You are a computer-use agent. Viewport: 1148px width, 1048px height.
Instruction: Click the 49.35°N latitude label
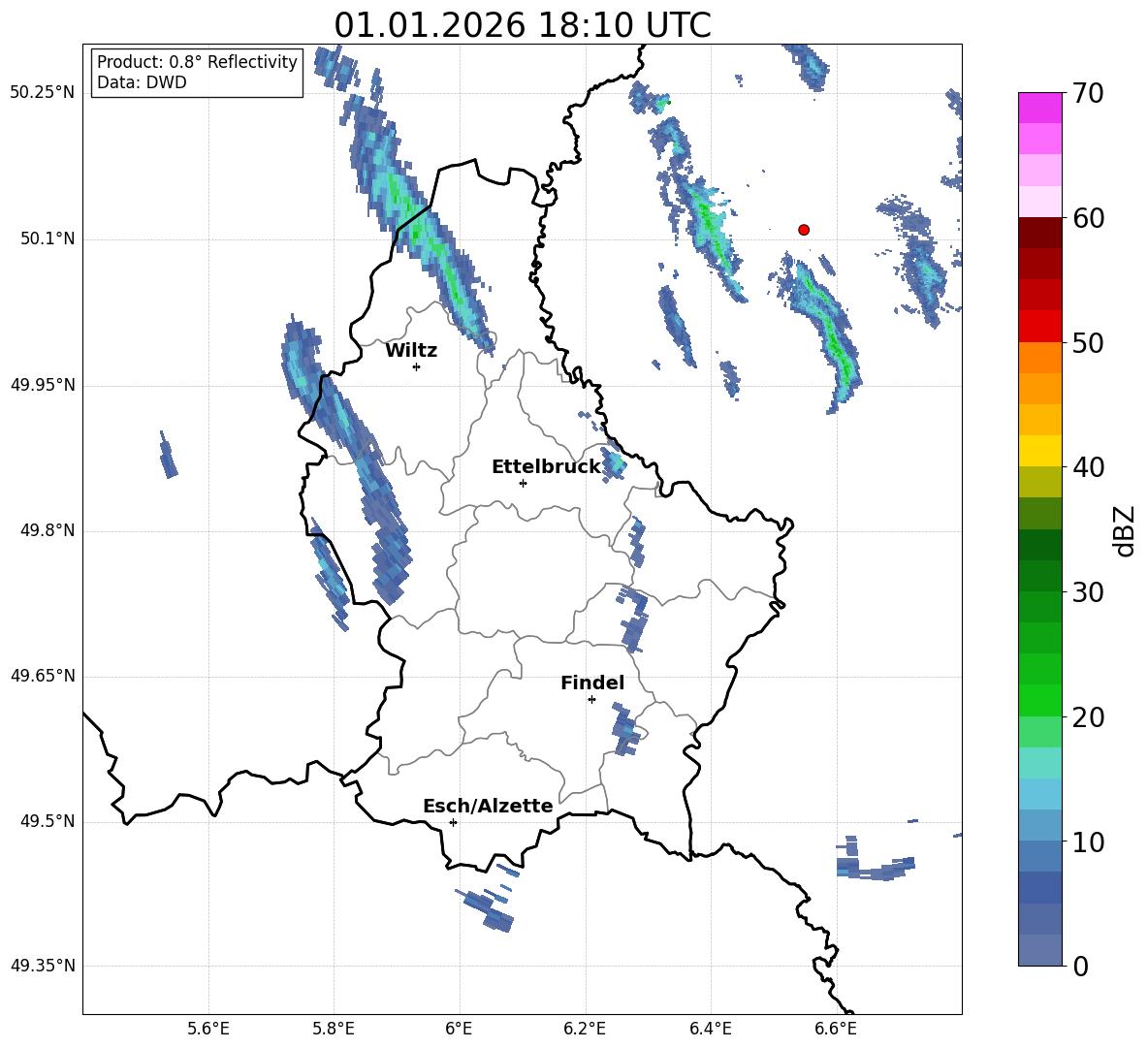(43, 966)
